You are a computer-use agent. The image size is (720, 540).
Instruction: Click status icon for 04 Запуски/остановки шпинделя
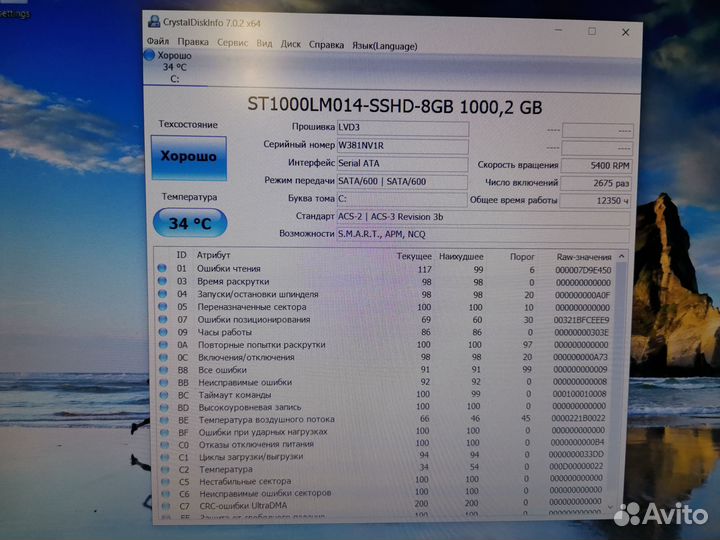click(x=162, y=293)
